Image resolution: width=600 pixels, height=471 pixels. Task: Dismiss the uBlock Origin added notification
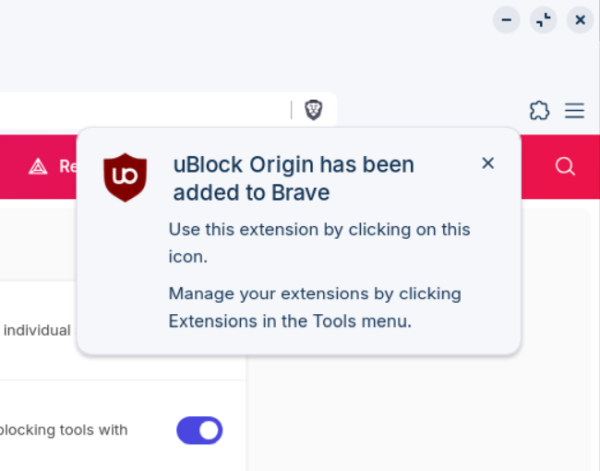[488, 163]
